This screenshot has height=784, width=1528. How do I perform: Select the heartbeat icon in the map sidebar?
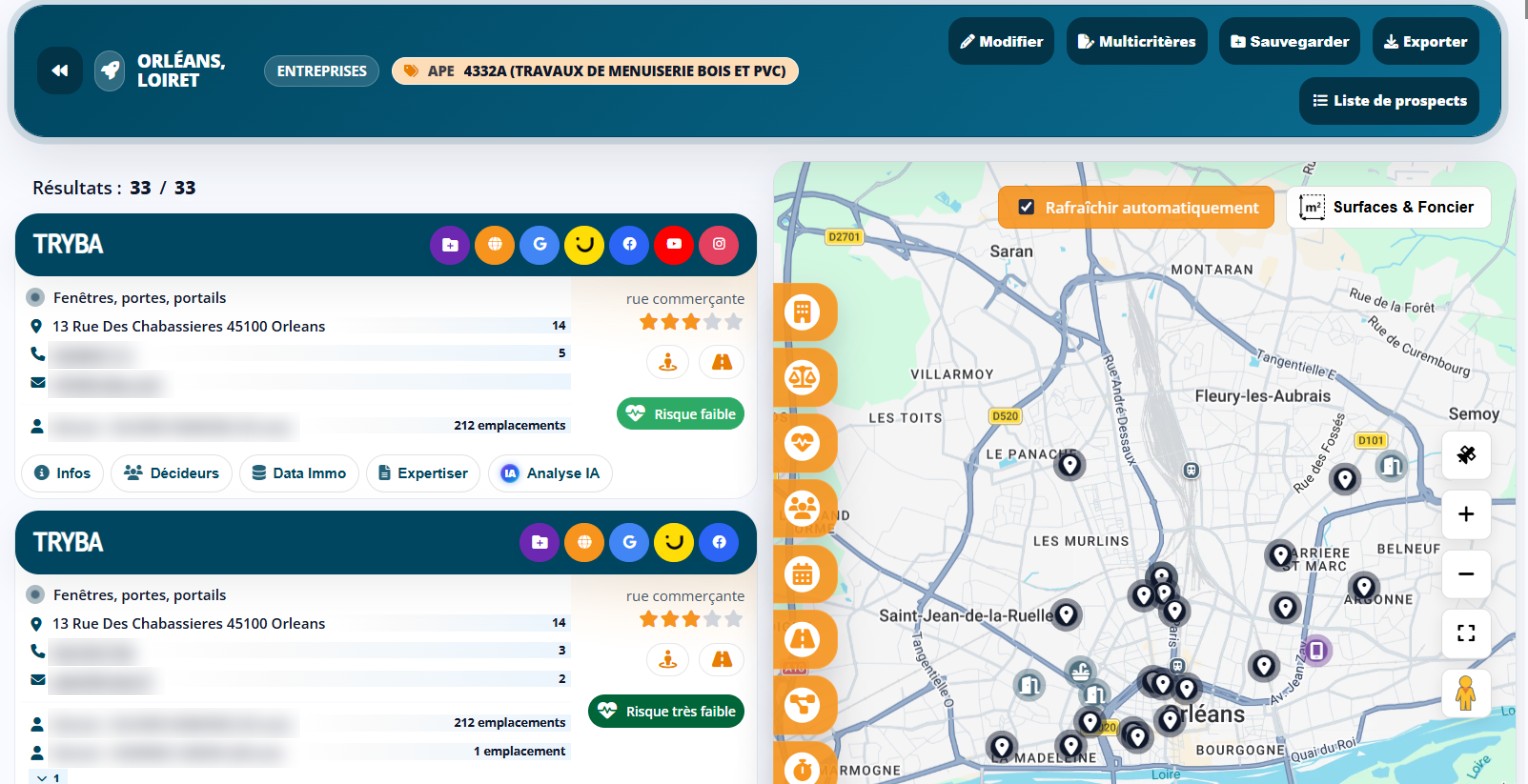click(x=803, y=442)
